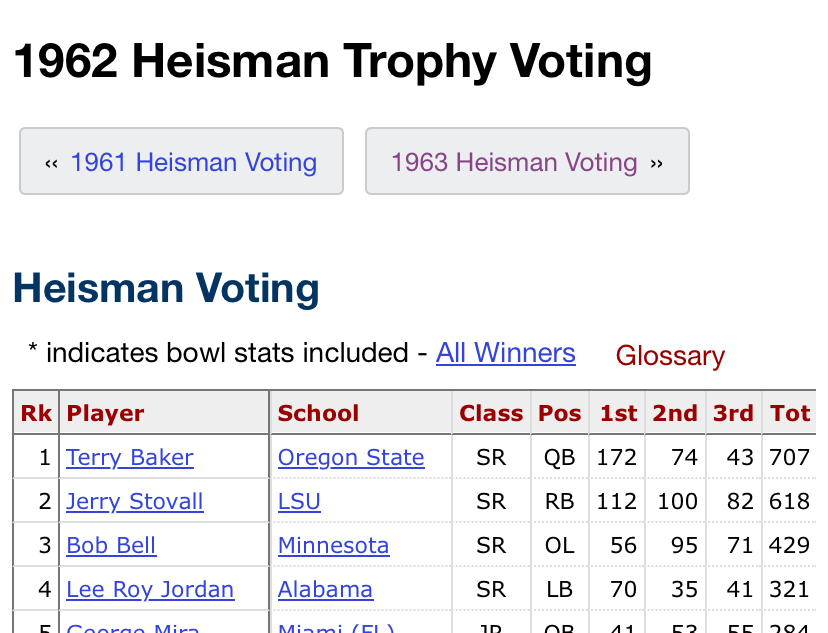Open the Oregon State school page
The height and width of the screenshot is (633, 828).
351,458
